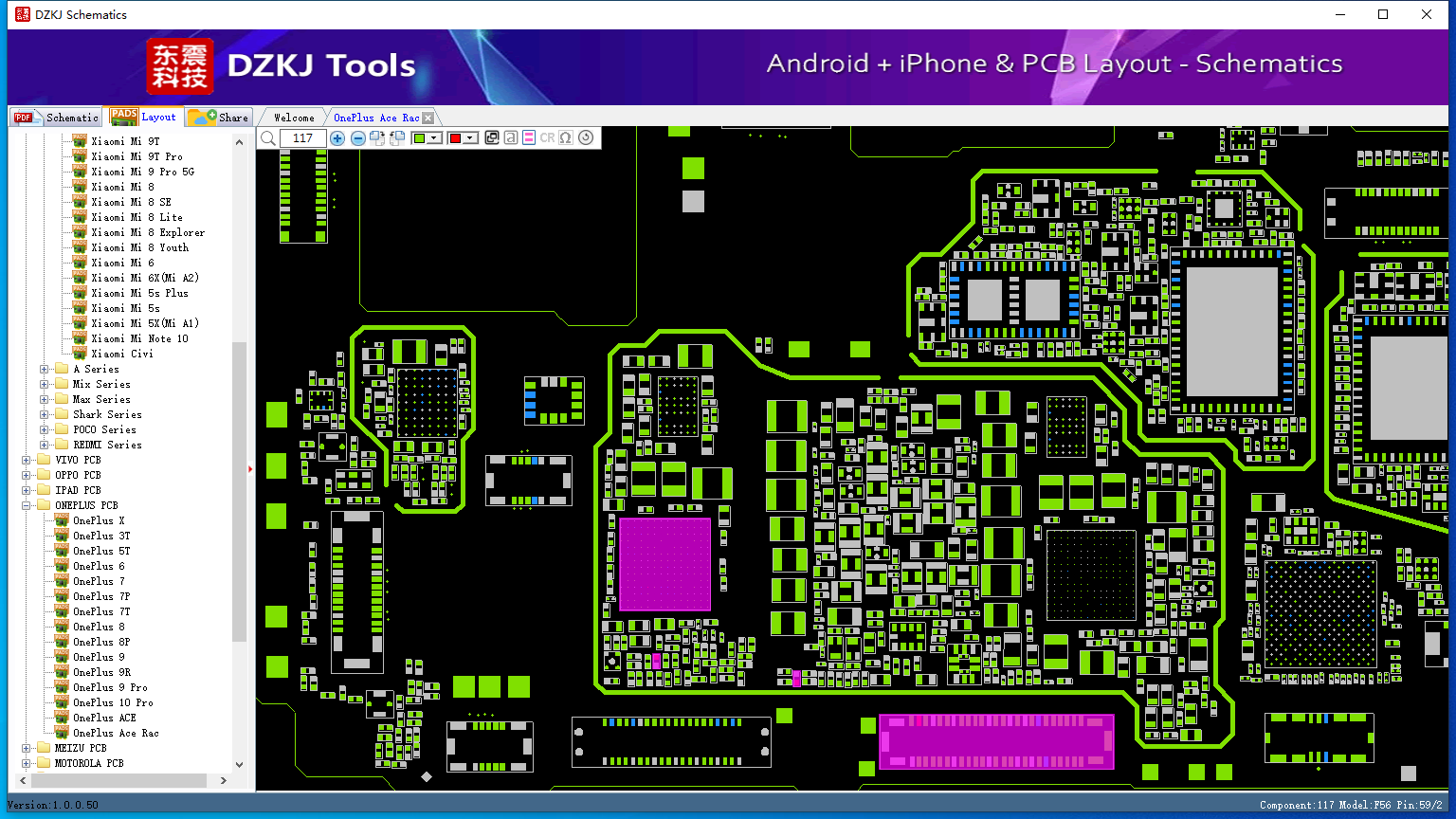Click the red collapse-panel arrow on splitter
The height and width of the screenshot is (819, 1456).
pyautogui.click(x=250, y=468)
